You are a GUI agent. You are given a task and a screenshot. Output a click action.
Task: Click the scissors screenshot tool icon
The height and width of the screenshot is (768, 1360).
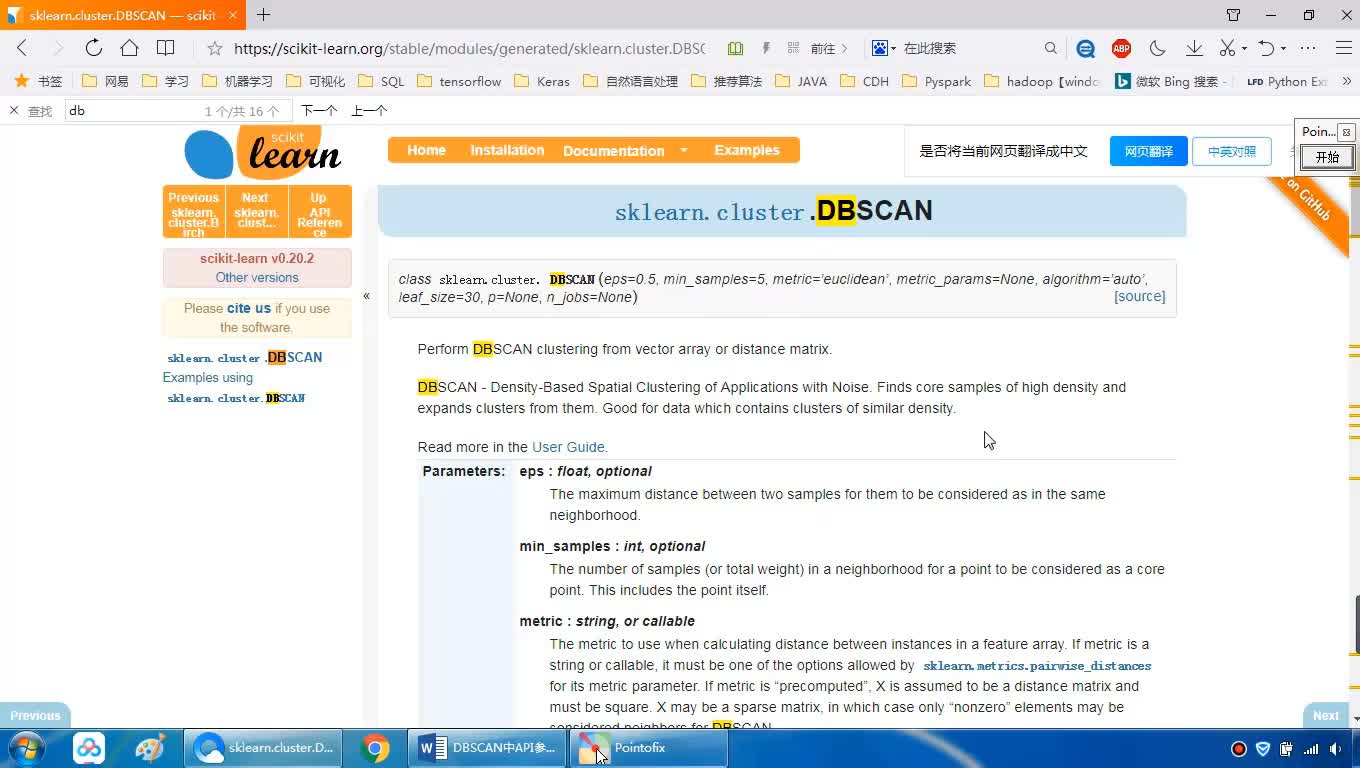1227,48
